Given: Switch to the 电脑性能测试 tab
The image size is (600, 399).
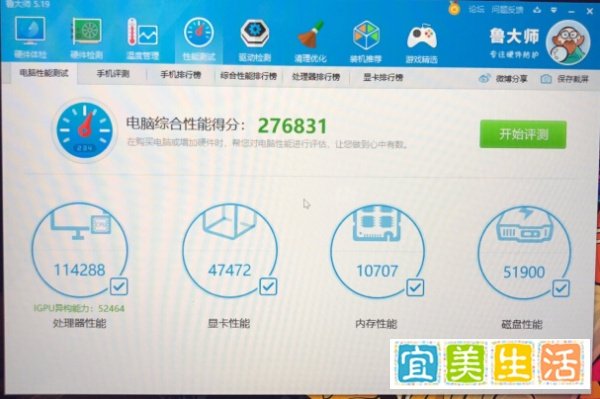Looking at the screenshot, I should 44,73.
